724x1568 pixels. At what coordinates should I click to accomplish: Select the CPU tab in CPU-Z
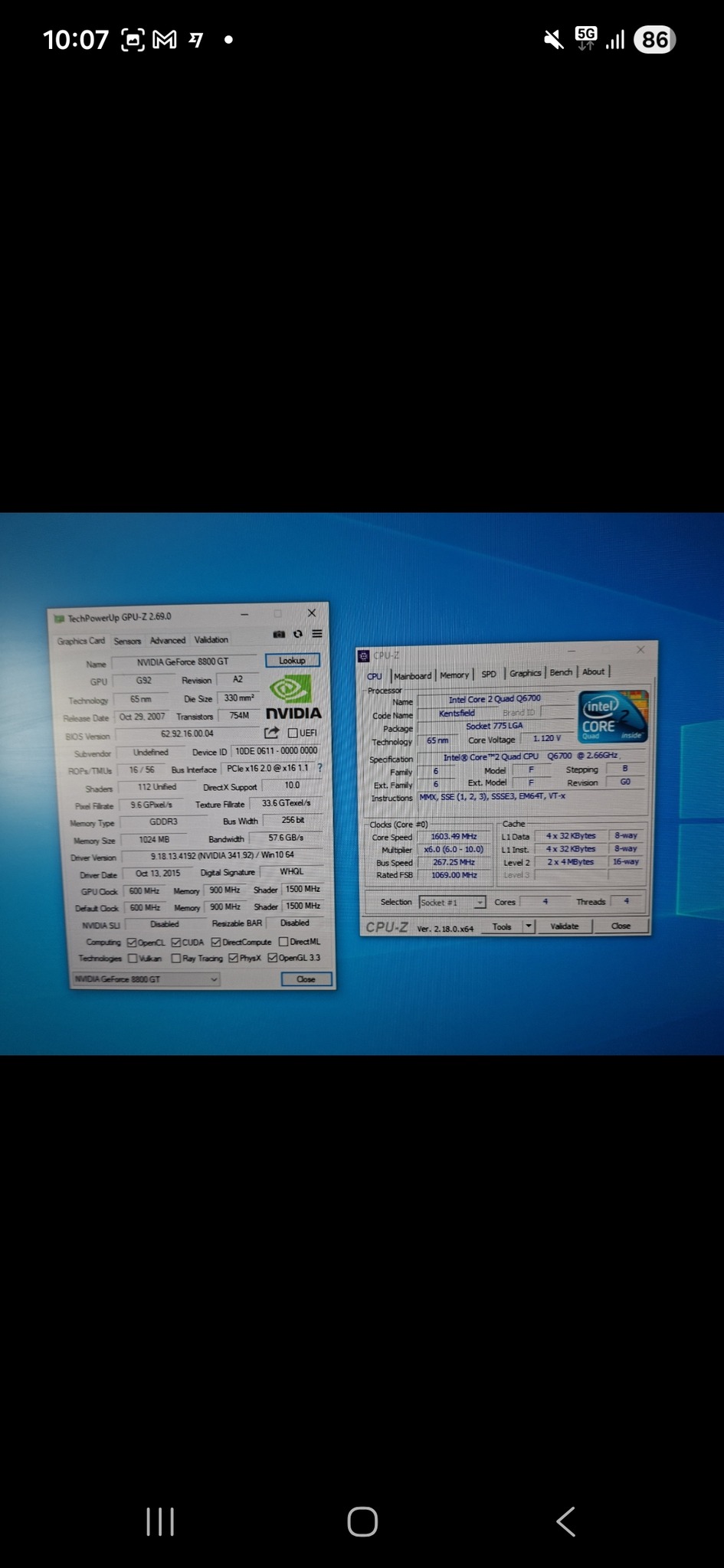pos(374,676)
